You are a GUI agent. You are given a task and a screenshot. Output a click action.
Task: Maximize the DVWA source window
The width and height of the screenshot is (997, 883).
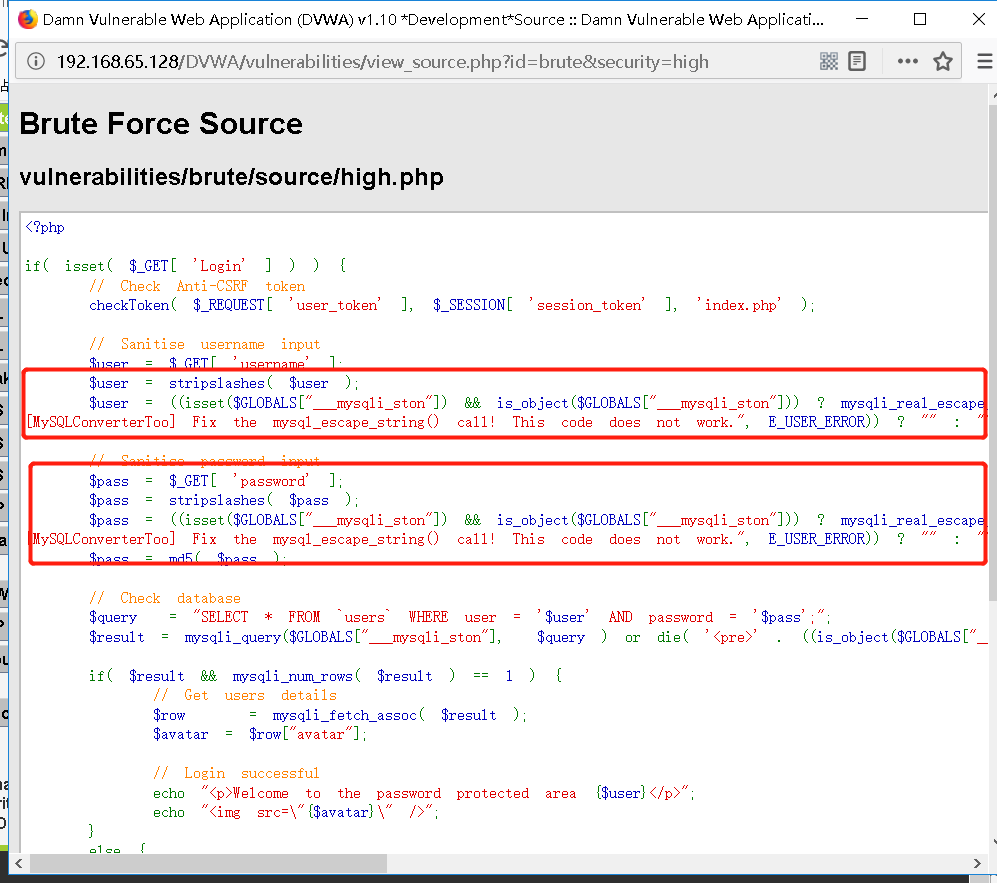(919, 19)
